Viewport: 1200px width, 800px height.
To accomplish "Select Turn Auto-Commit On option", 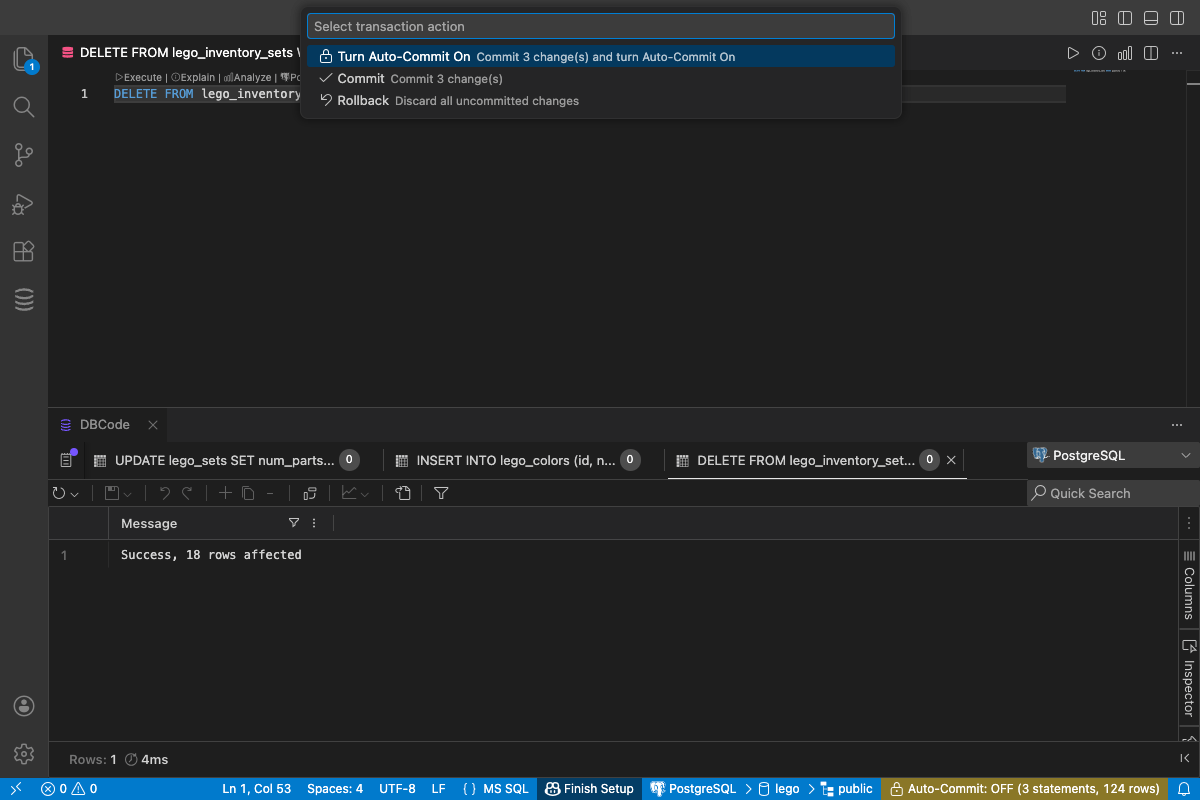I will click(x=600, y=57).
